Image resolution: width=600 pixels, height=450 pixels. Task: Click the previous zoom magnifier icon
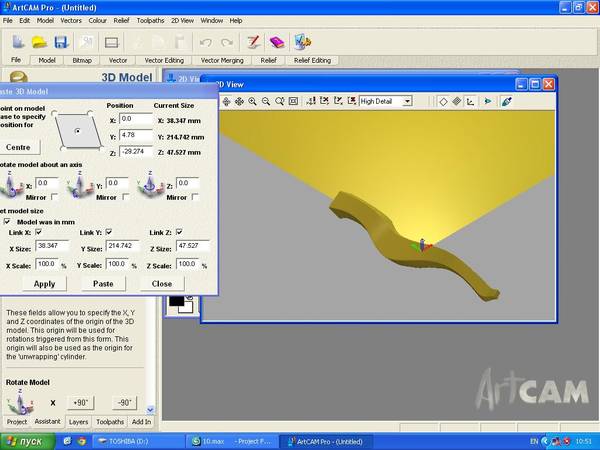279,101
